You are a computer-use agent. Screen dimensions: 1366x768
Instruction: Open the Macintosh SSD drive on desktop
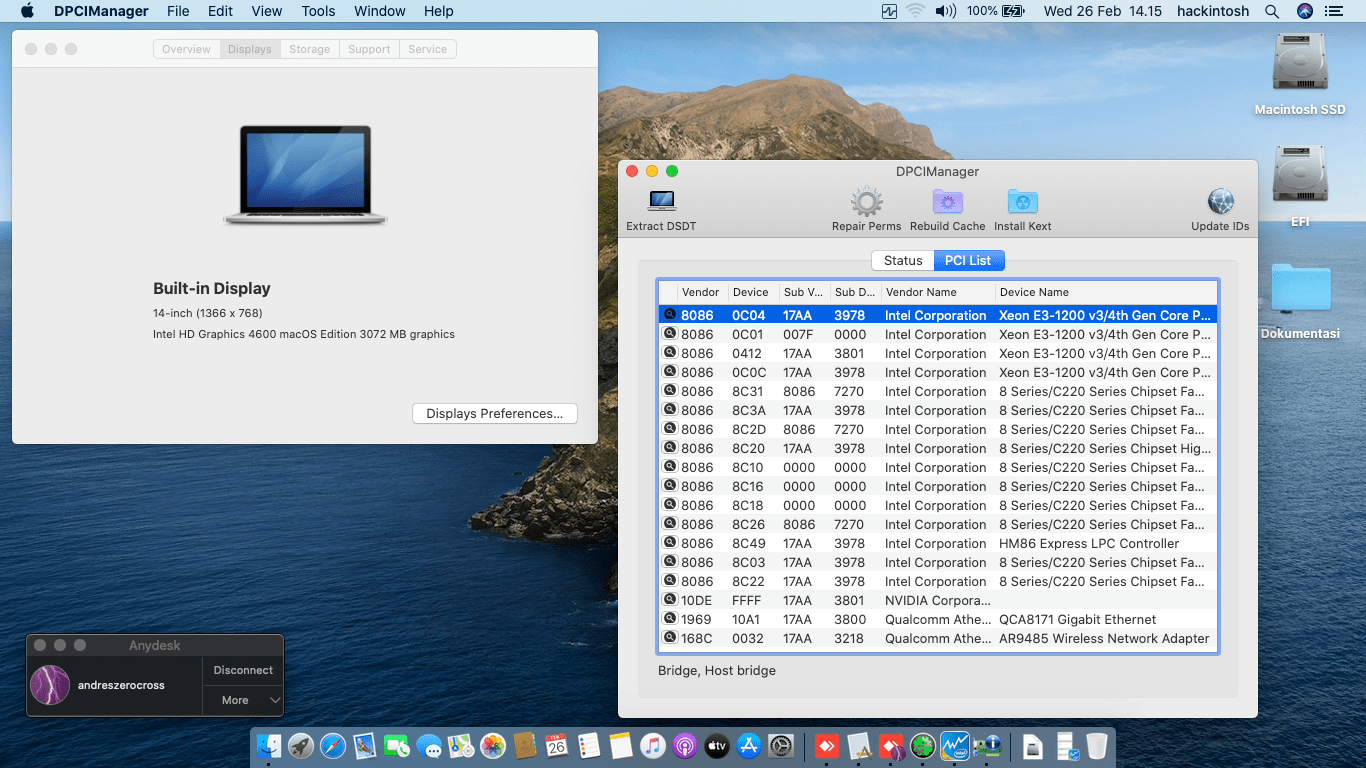tap(1300, 63)
